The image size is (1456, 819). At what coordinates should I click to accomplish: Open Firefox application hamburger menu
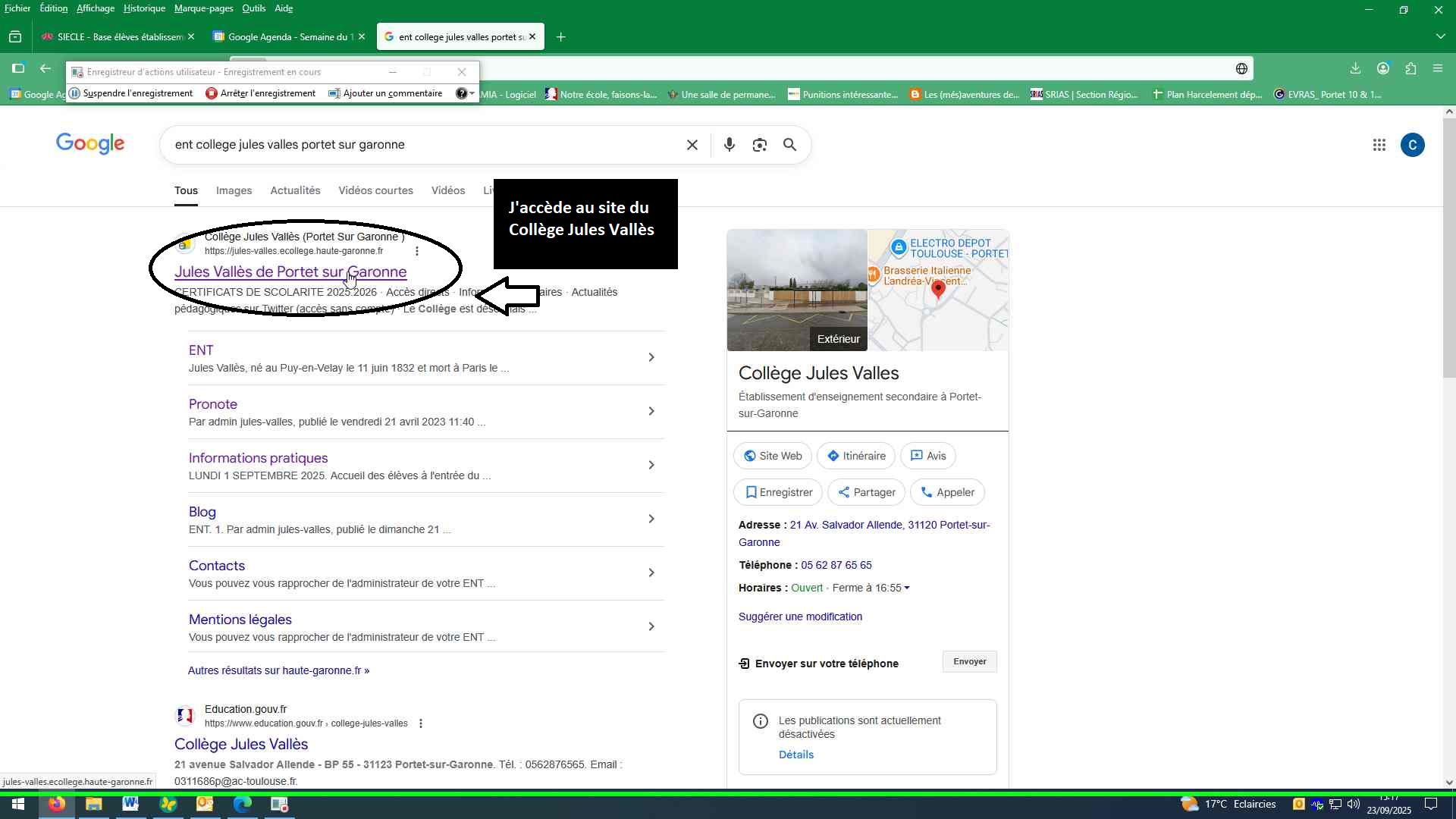pyautogui.click(x=1438, y=68)
